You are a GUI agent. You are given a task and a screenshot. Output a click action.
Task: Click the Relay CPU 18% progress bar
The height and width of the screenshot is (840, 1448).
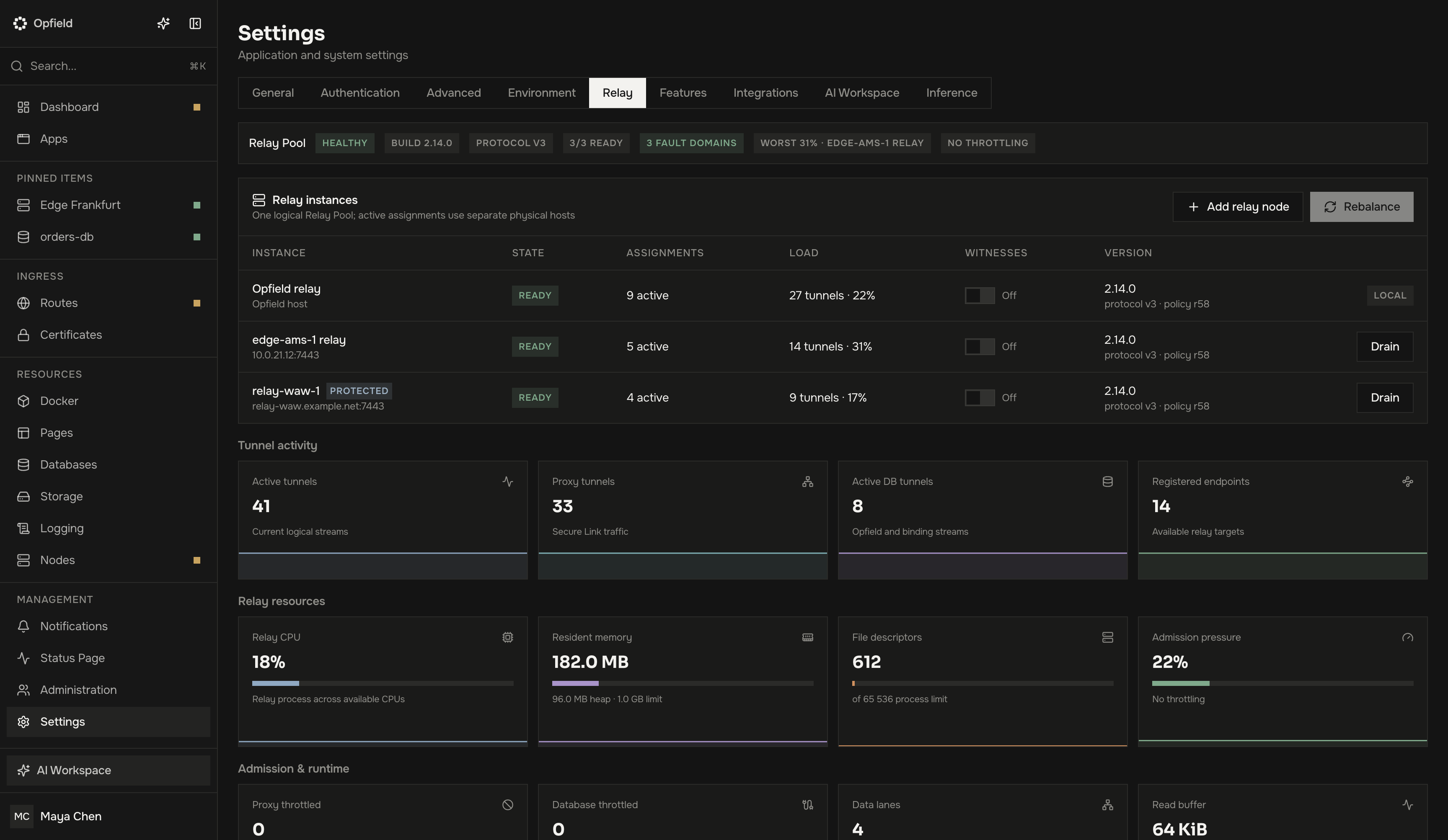tap(383, 683)
